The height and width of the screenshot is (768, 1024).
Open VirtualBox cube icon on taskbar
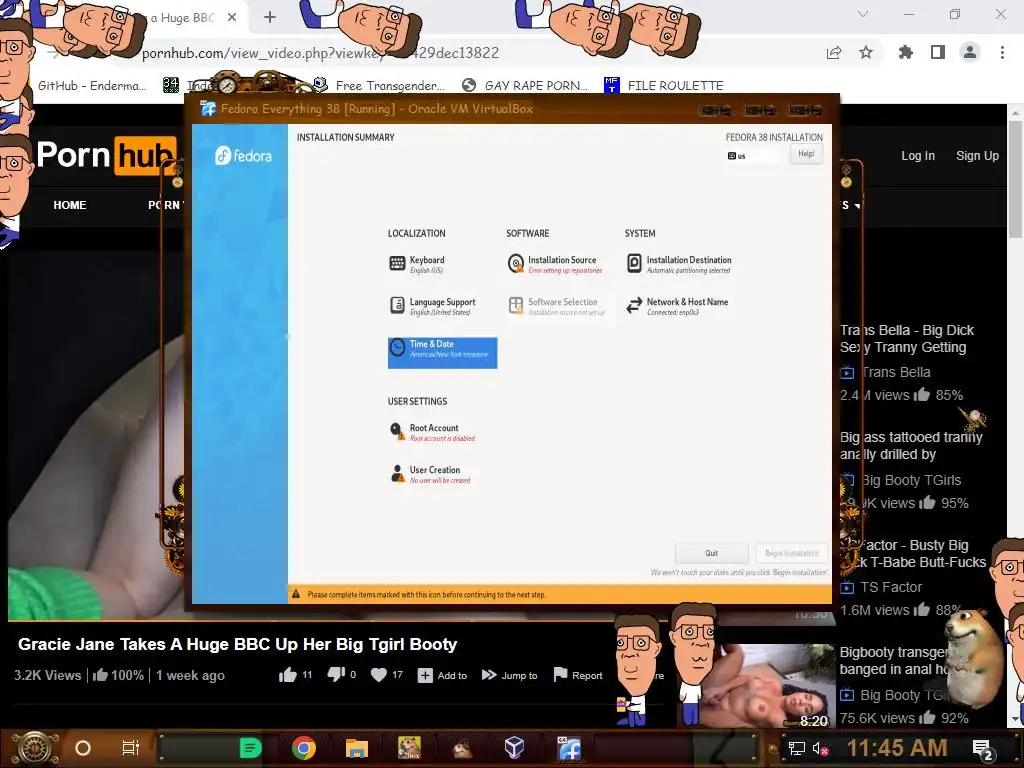515,747
